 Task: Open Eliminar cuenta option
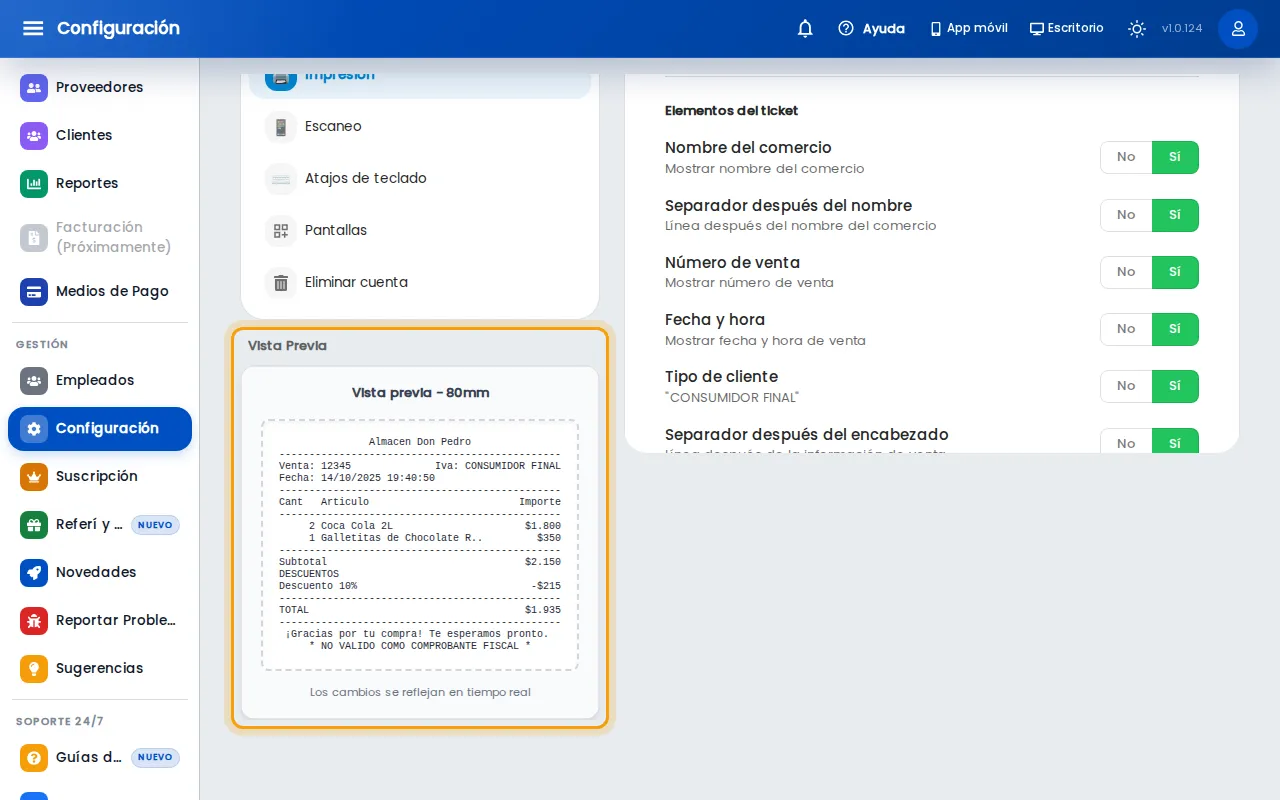point(420,283)
